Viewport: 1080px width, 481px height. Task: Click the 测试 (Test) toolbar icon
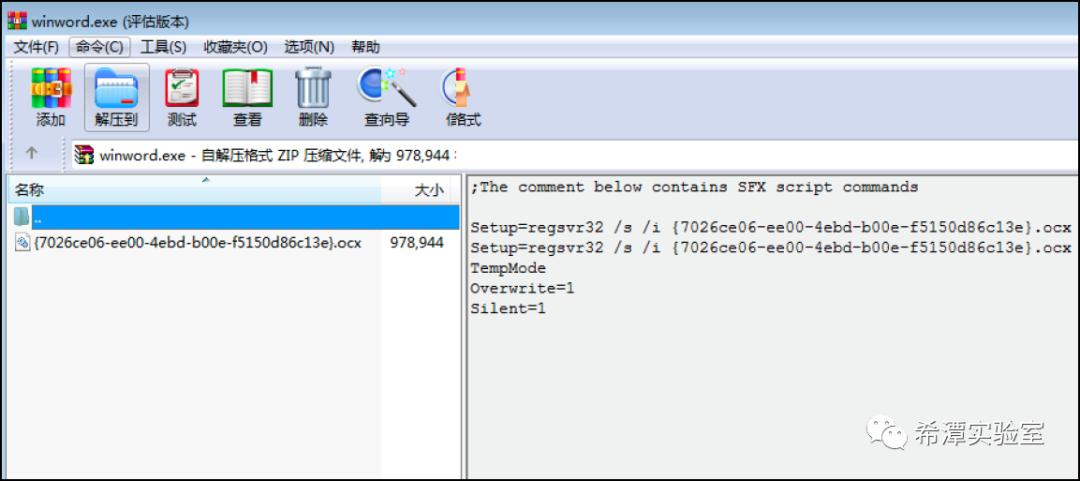(x=182, y=97)
